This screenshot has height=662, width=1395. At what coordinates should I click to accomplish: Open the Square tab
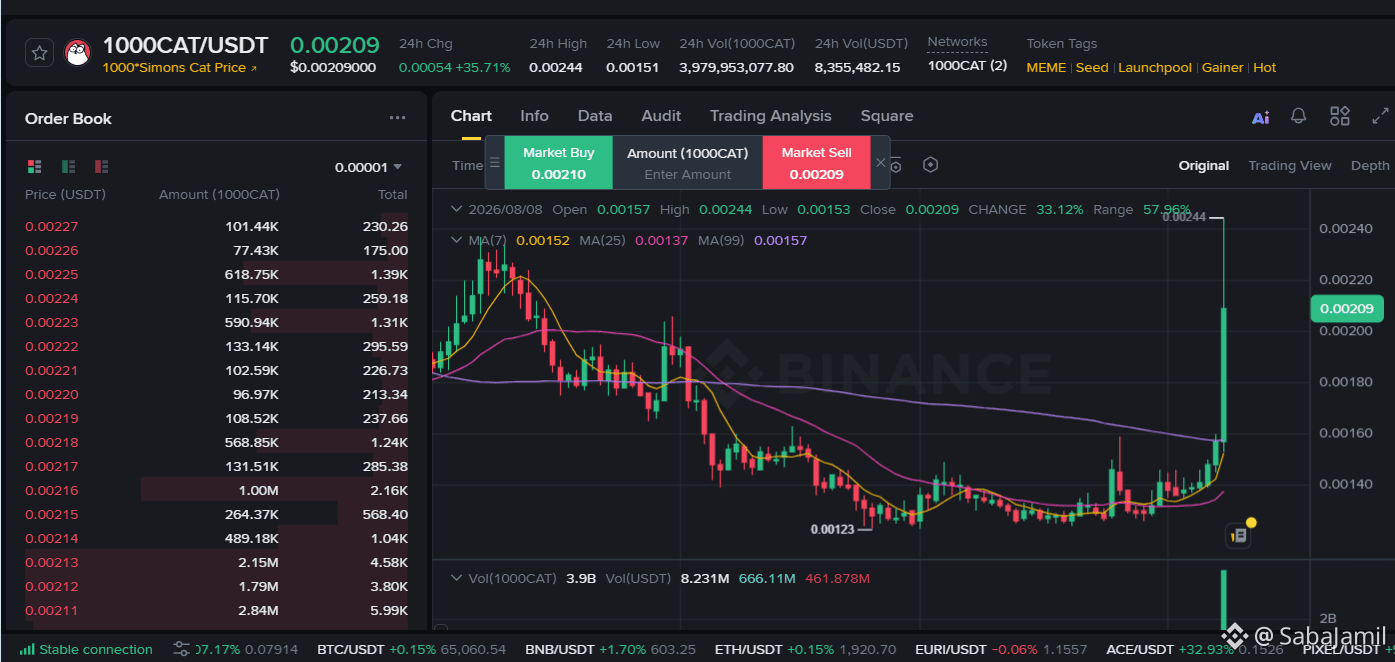click(x=887, y=116)
